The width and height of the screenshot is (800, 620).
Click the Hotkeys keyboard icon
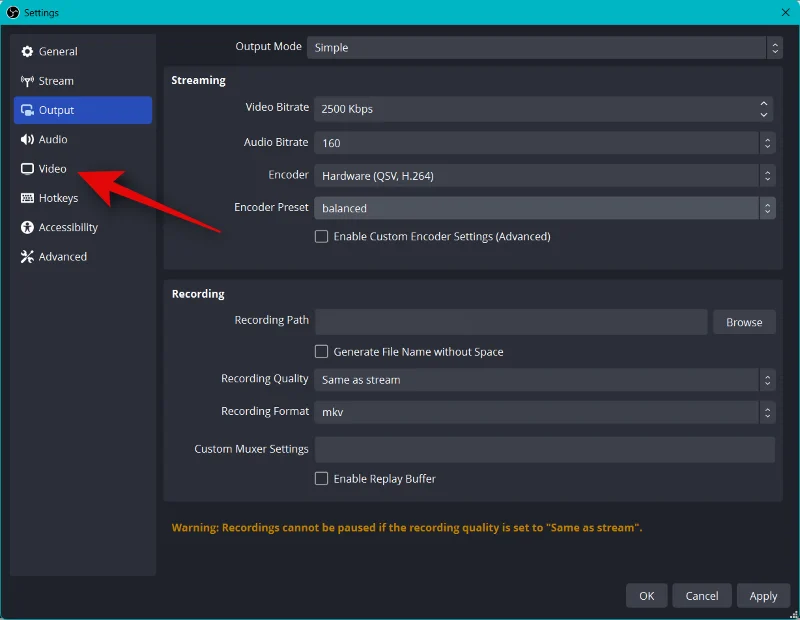[27, 198]
